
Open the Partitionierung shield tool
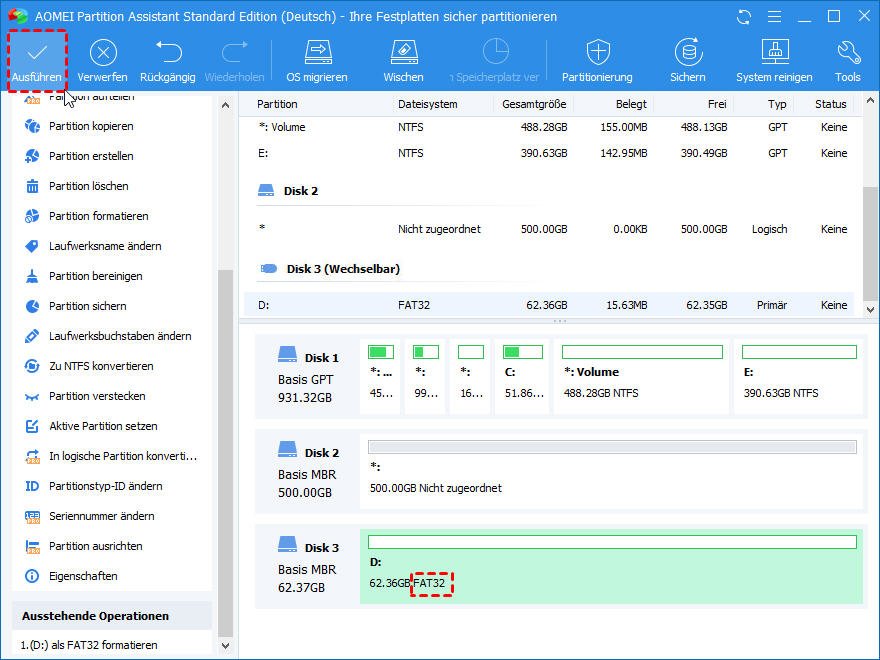tap(597, 59)
